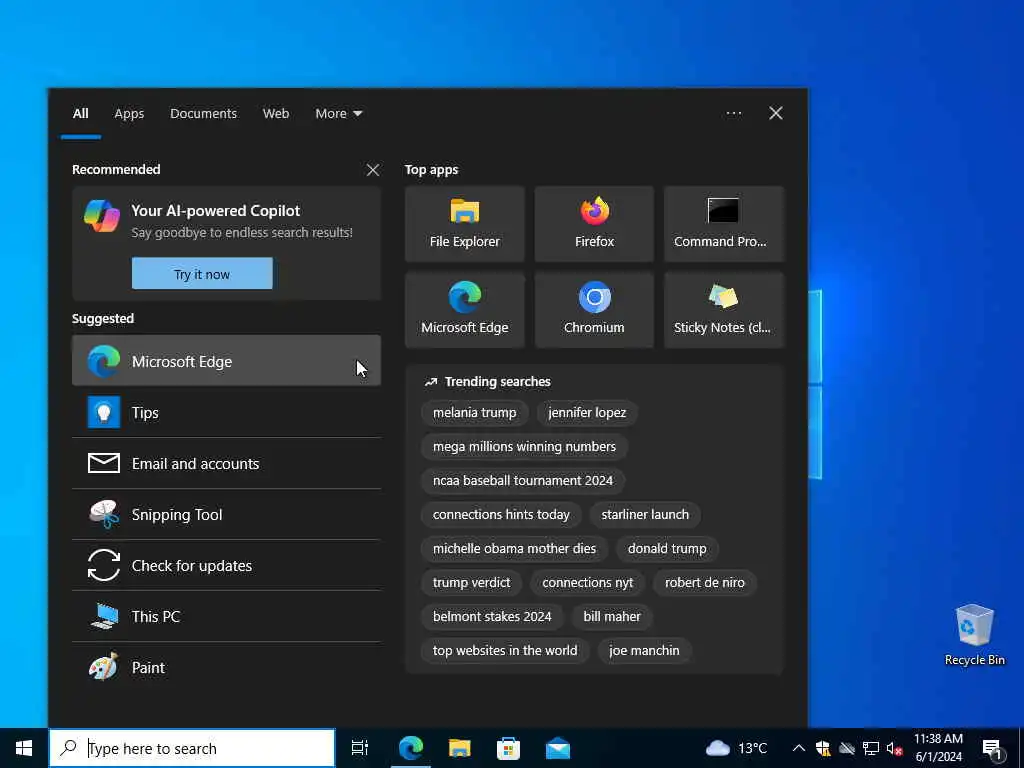This screenshot has width=1024, height=768.
Task: Switch to the Web tab
Action: point(276,113)
